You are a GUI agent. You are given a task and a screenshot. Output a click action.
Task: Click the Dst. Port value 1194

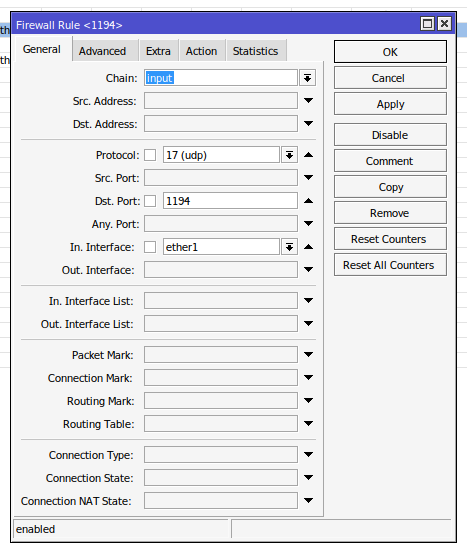230,201
